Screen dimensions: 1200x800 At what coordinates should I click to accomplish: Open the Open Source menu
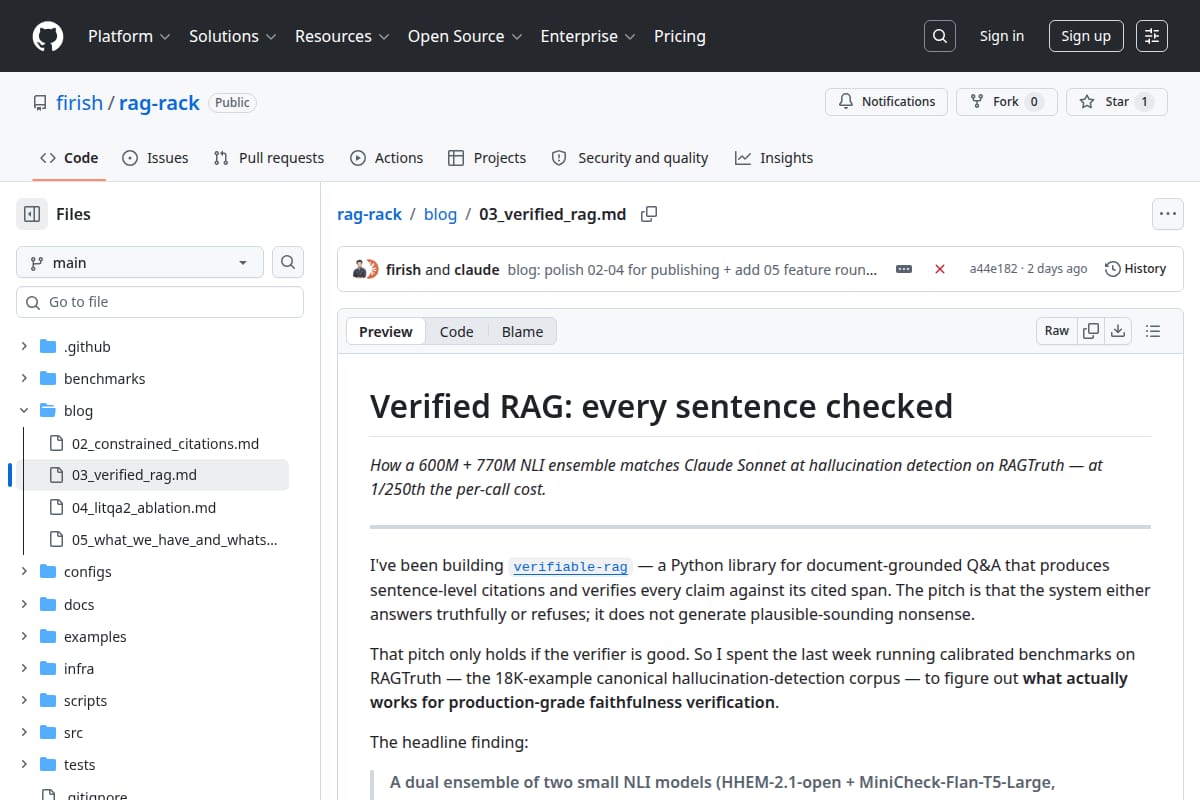(x=465, y=36)
